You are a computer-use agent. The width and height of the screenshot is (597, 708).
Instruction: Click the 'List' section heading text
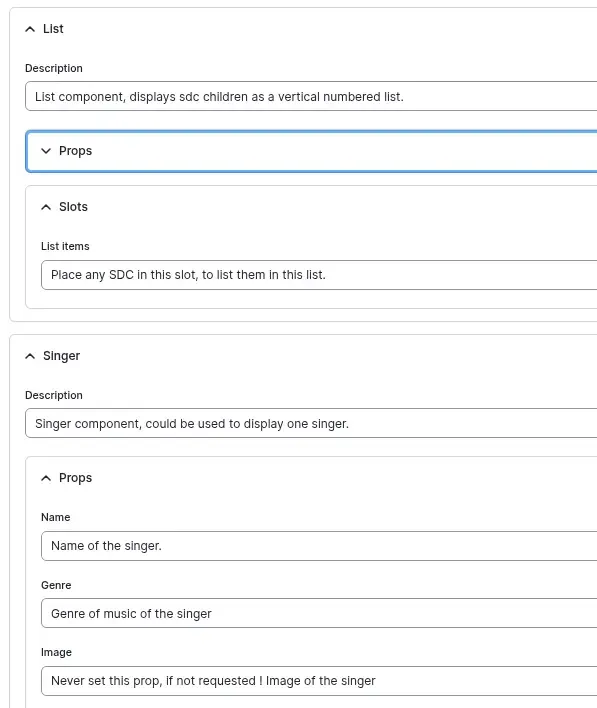click(53, 29)
